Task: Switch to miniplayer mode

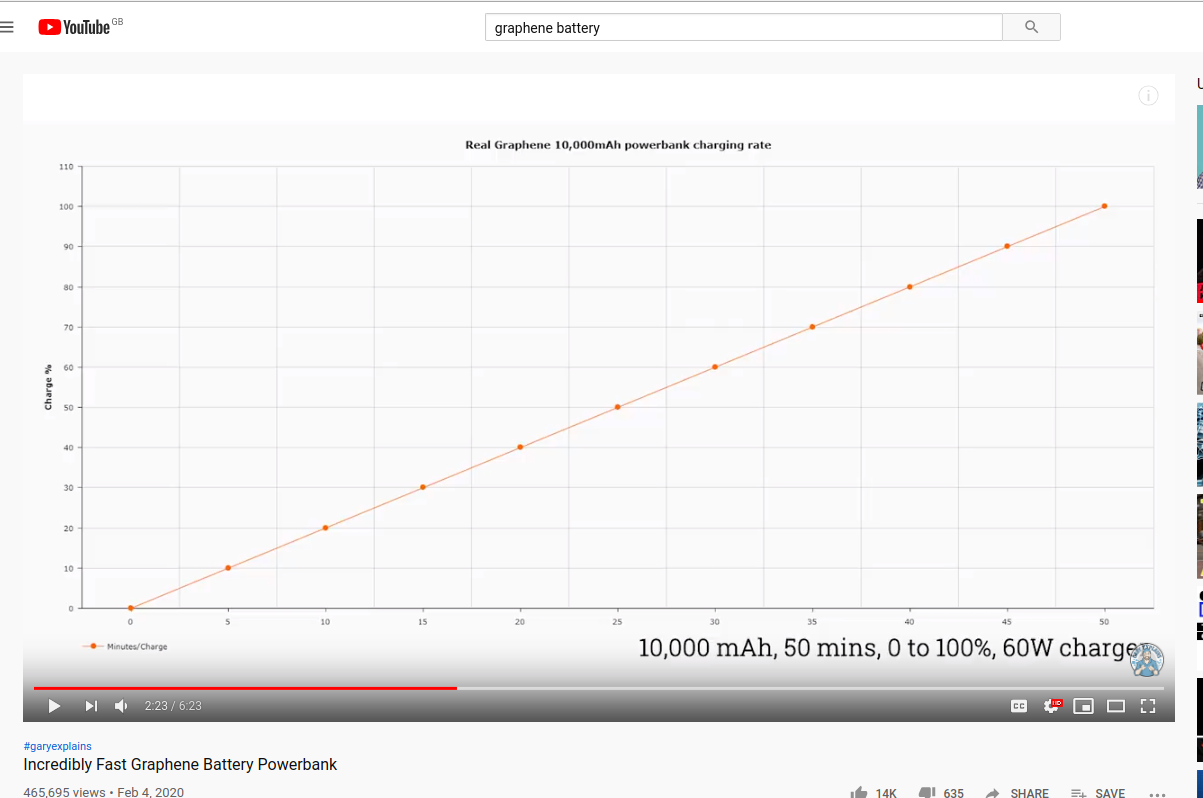Action: point(1083,706)
